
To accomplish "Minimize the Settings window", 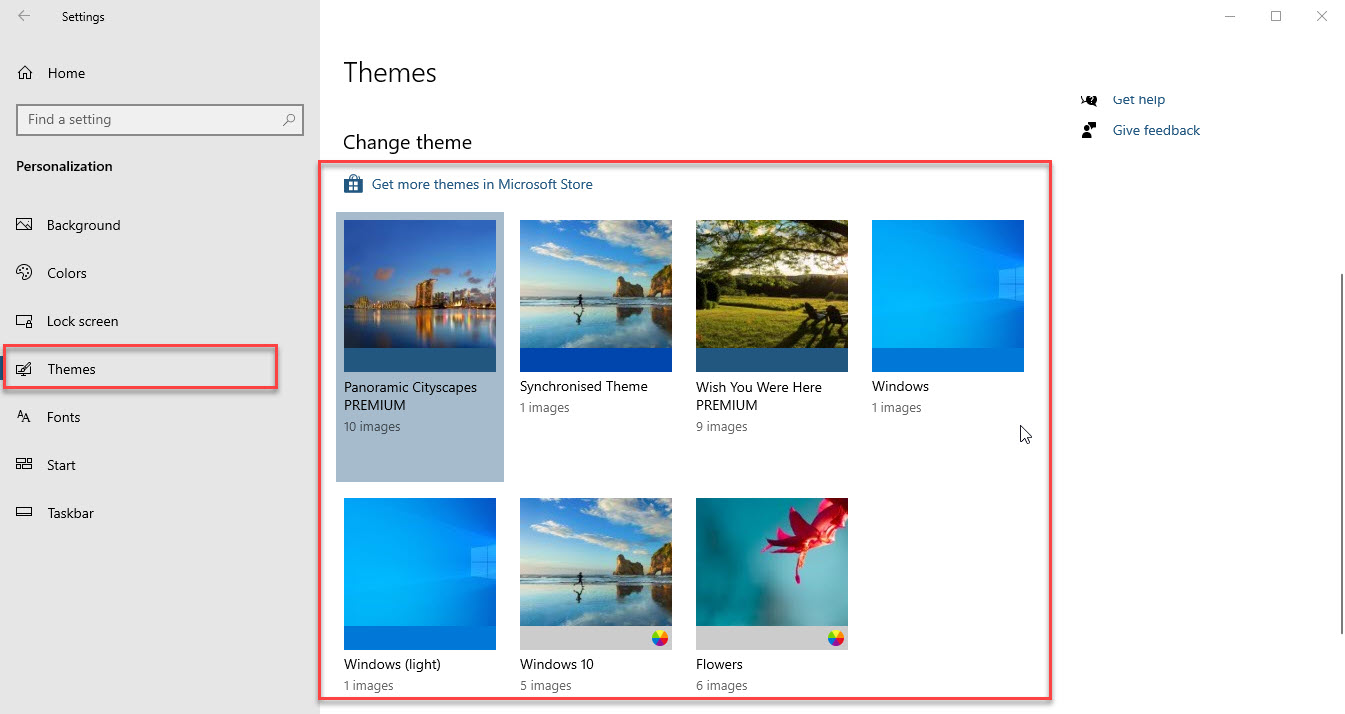I will click(1230, 16).
